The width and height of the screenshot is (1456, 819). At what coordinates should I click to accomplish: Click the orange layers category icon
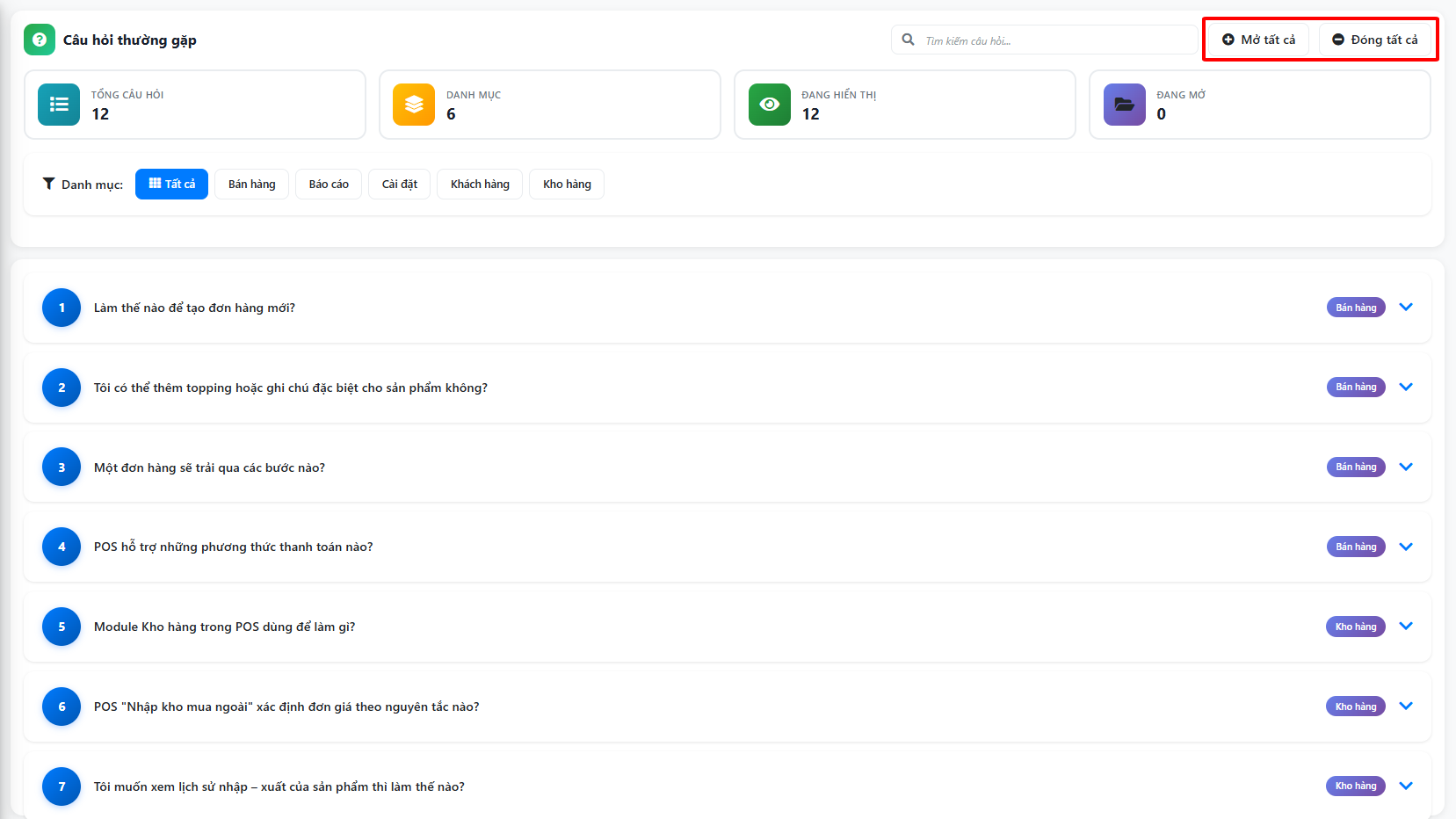point(414,105)
